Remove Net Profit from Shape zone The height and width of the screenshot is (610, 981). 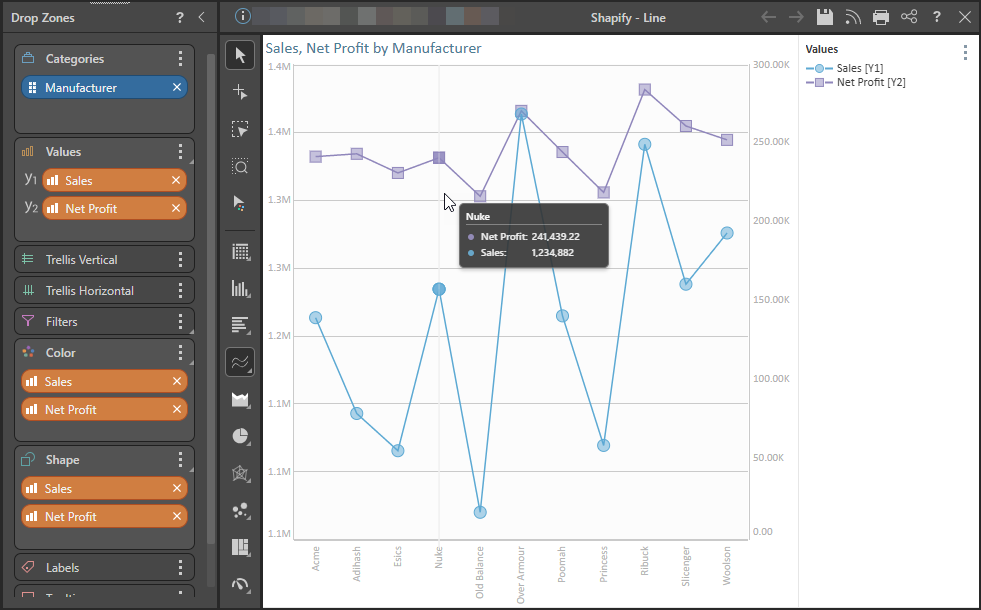pyautogui.click(x=177, y=516)
